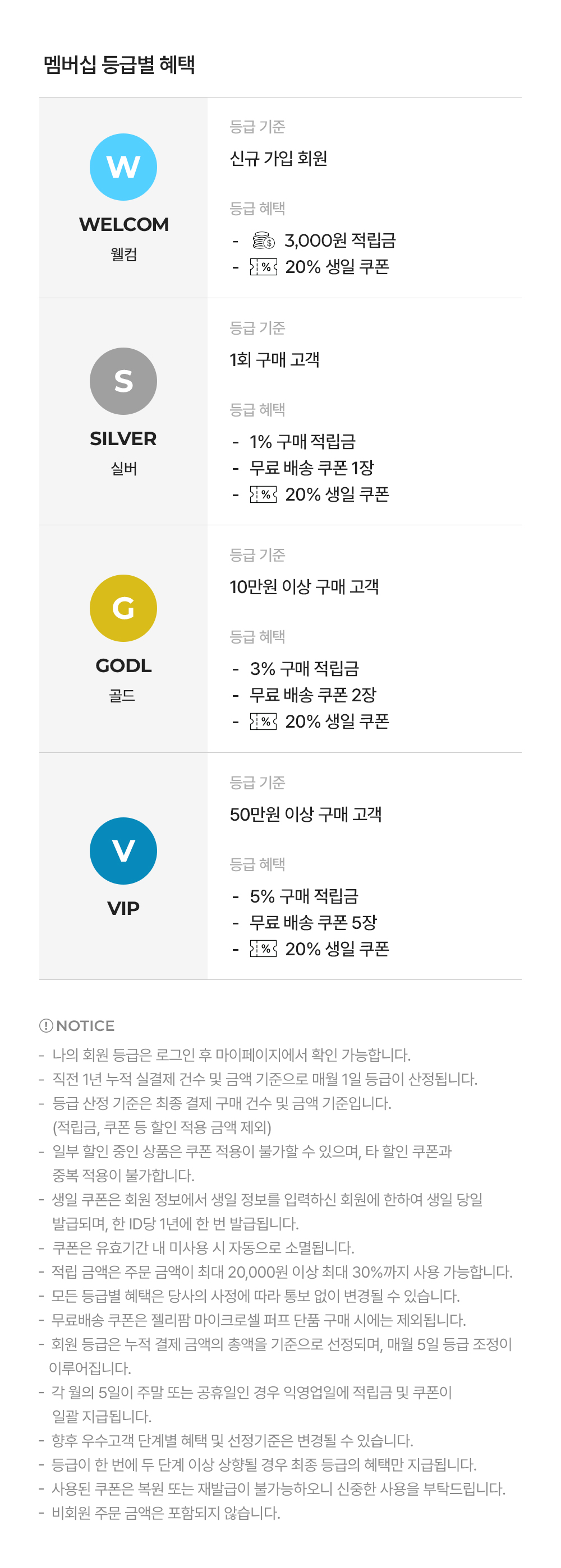This screenshot has height=1568, width=561.
Task: Click the birthday coupon icon in Silver row
Action: point(263,494)
